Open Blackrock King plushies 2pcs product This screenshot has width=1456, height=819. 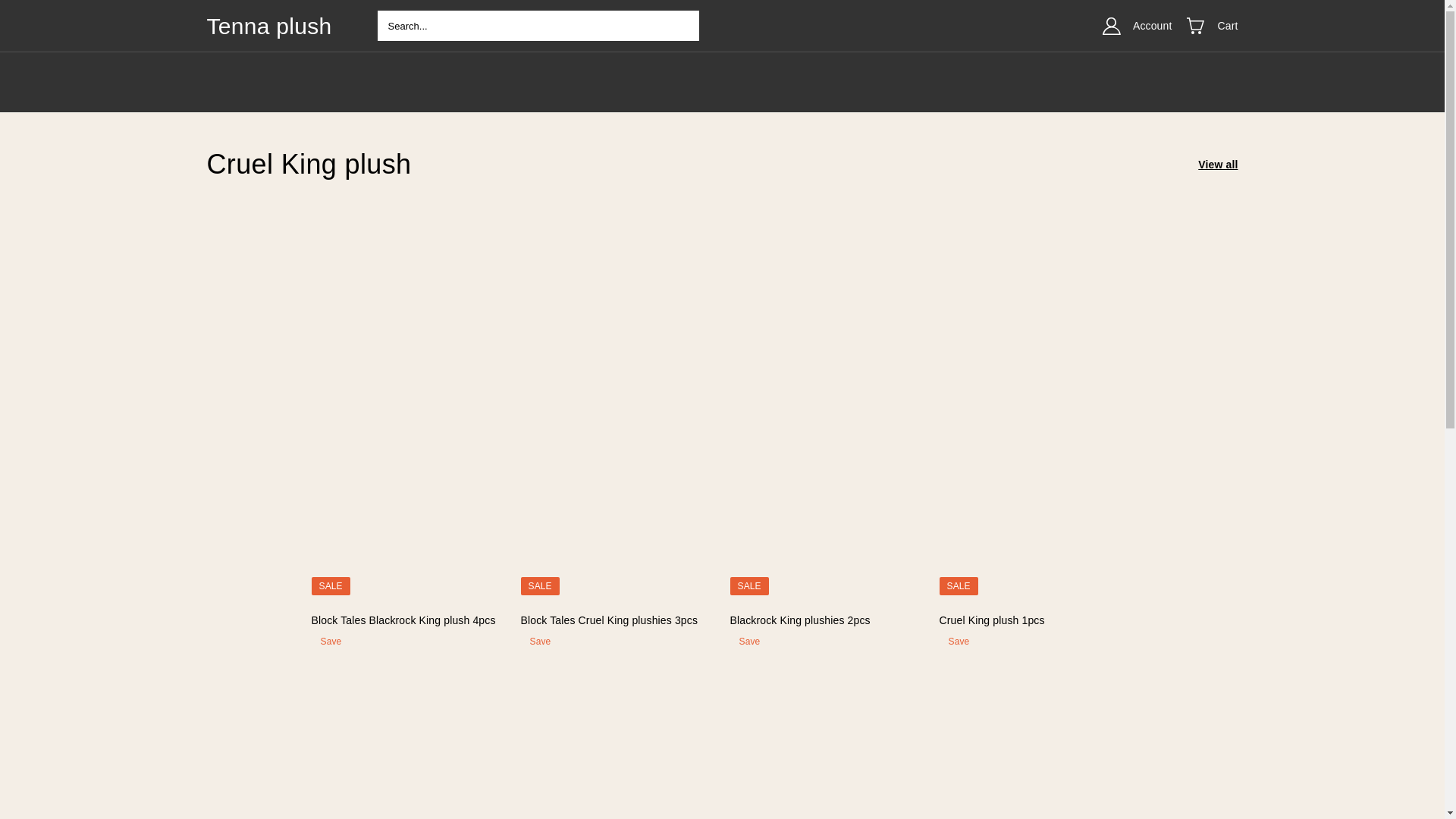pyautogui.click(x=799, y=620)
